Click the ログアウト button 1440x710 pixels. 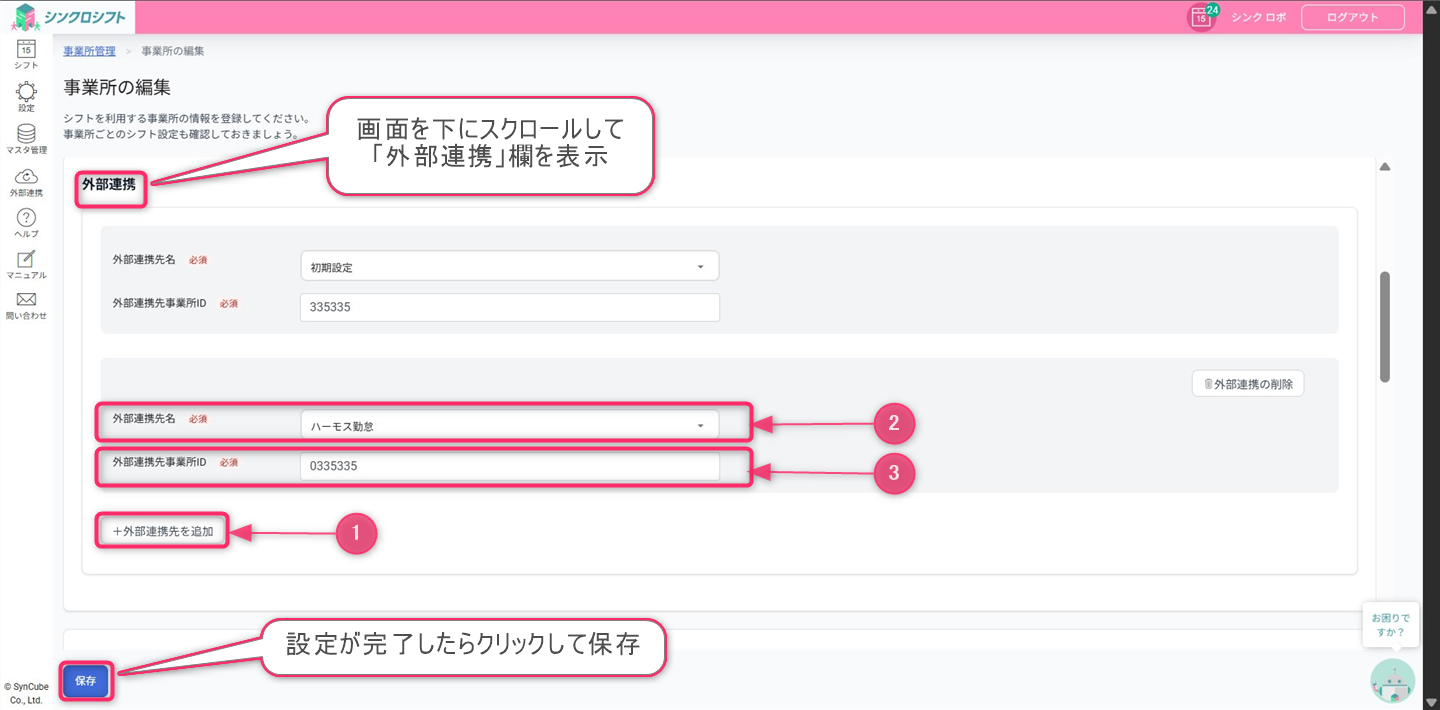[x=1352, y=17]
